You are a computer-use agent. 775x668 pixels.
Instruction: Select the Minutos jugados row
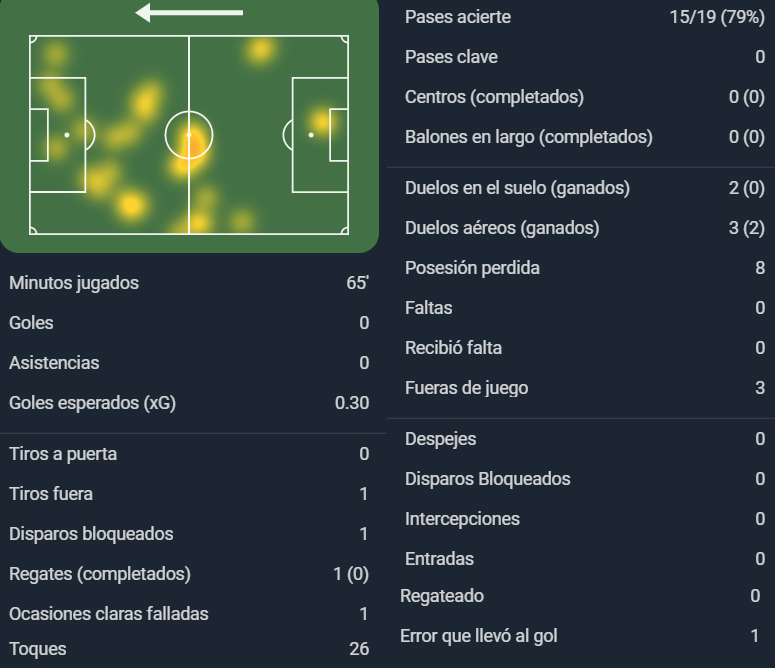[x=189, y=283]
